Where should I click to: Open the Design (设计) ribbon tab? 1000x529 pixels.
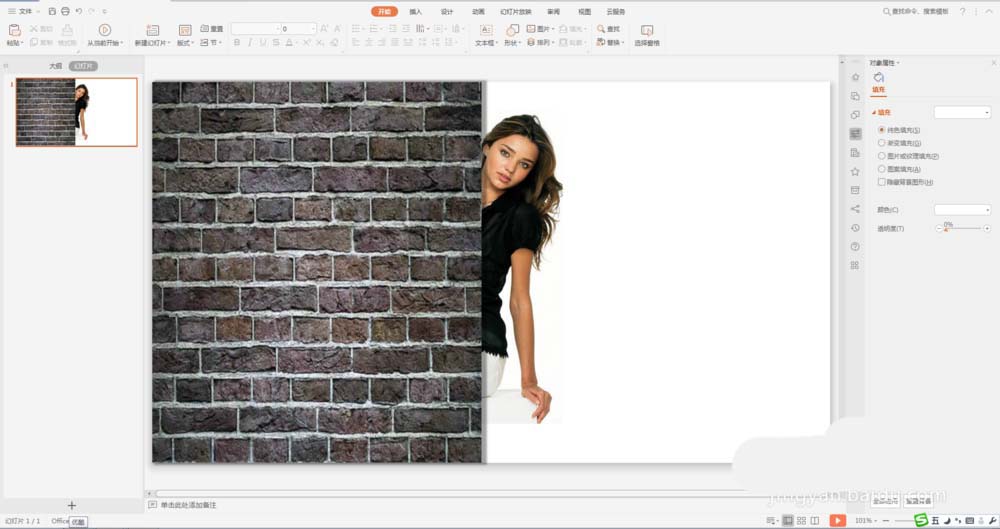pyautogui.click(x=447, y=11)
